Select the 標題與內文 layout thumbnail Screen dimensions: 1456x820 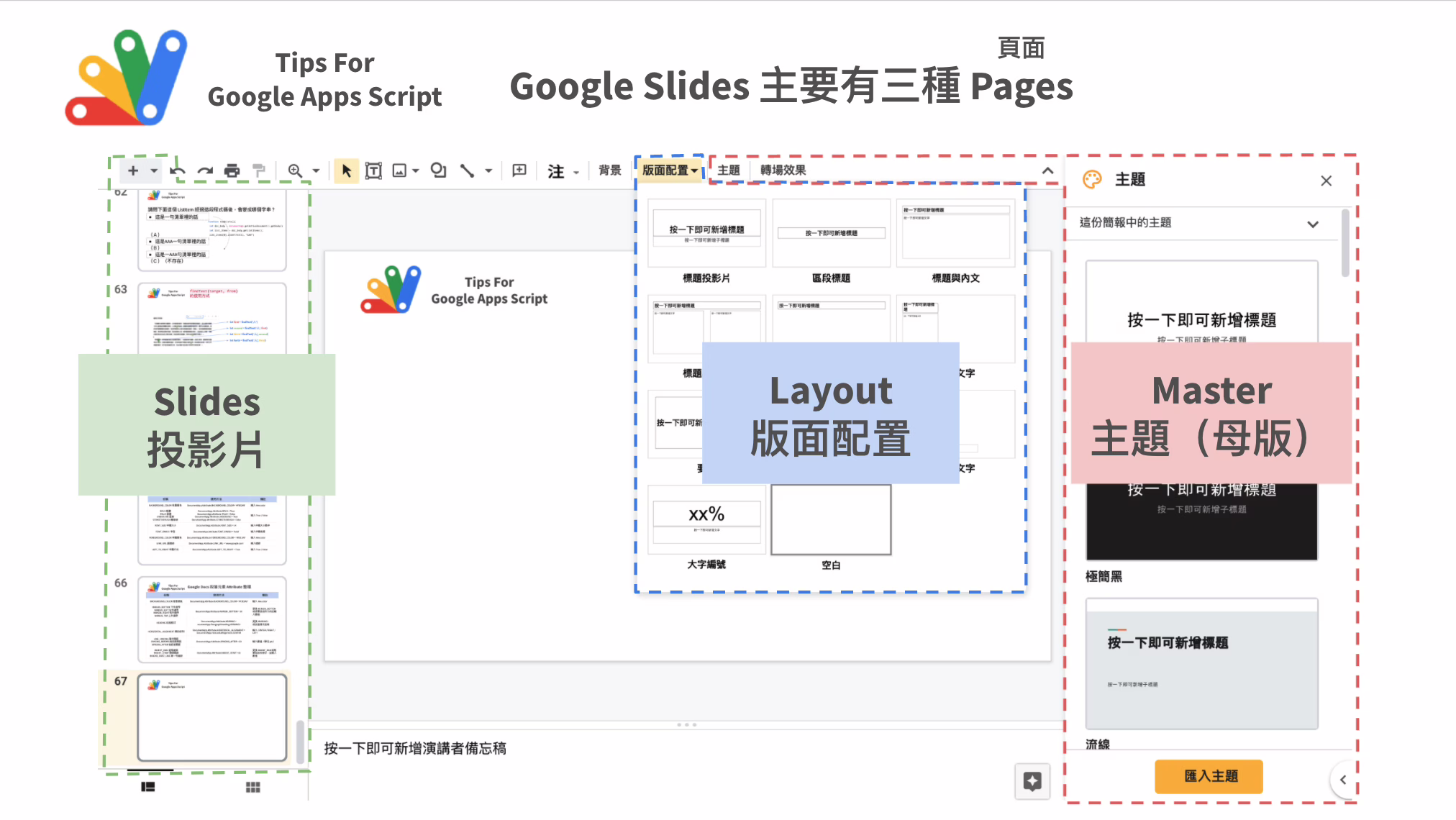[x=956, y=232]
